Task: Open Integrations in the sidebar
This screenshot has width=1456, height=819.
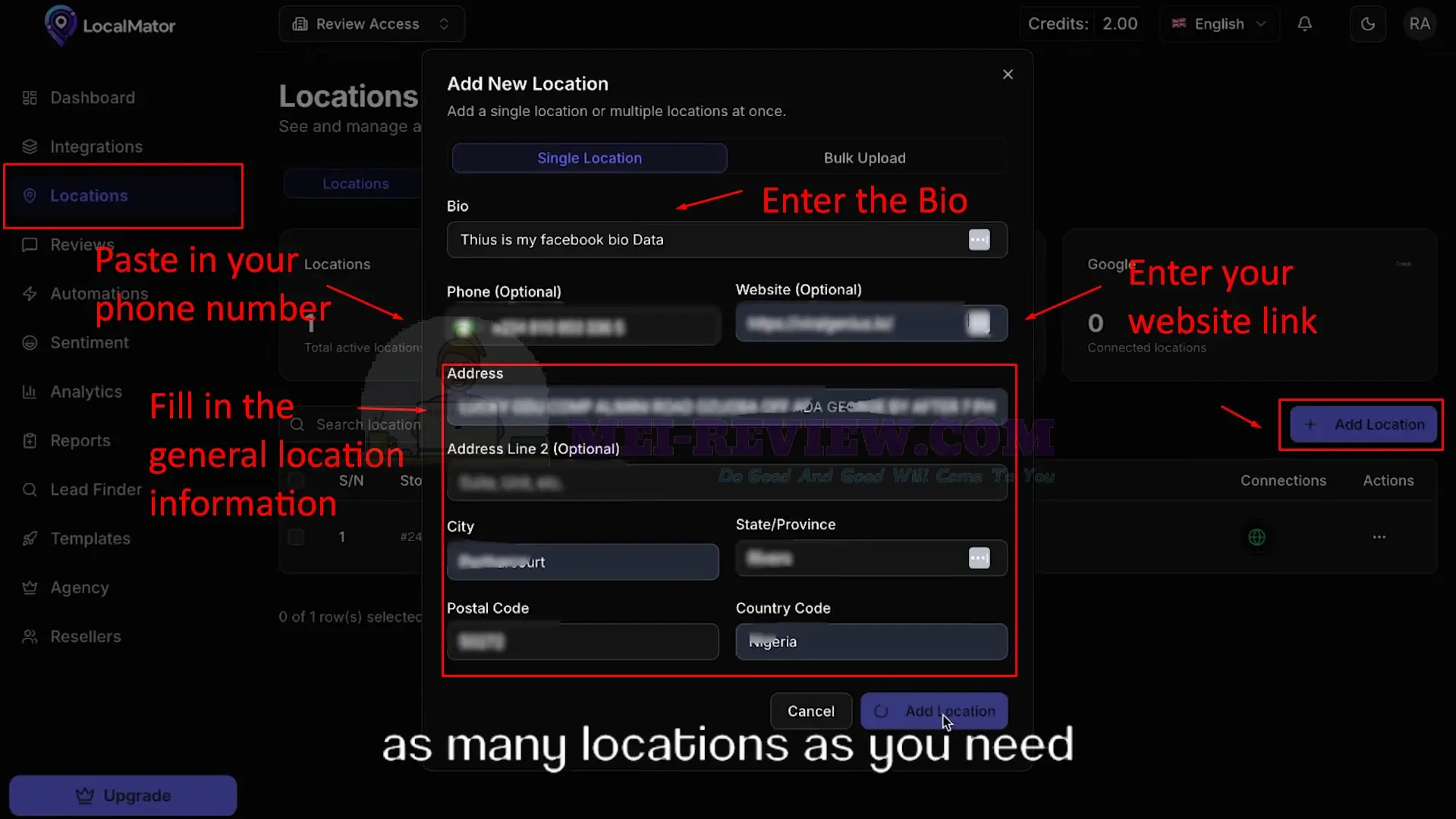Action: pos(96,146)
